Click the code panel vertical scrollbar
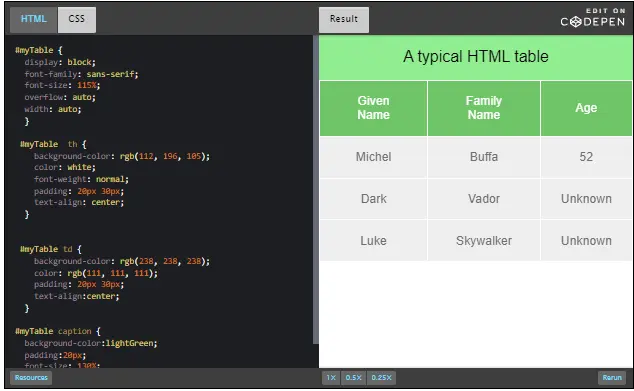Viewport: 634px width, 391px height. pyautogui.click(x=315, y=189)
